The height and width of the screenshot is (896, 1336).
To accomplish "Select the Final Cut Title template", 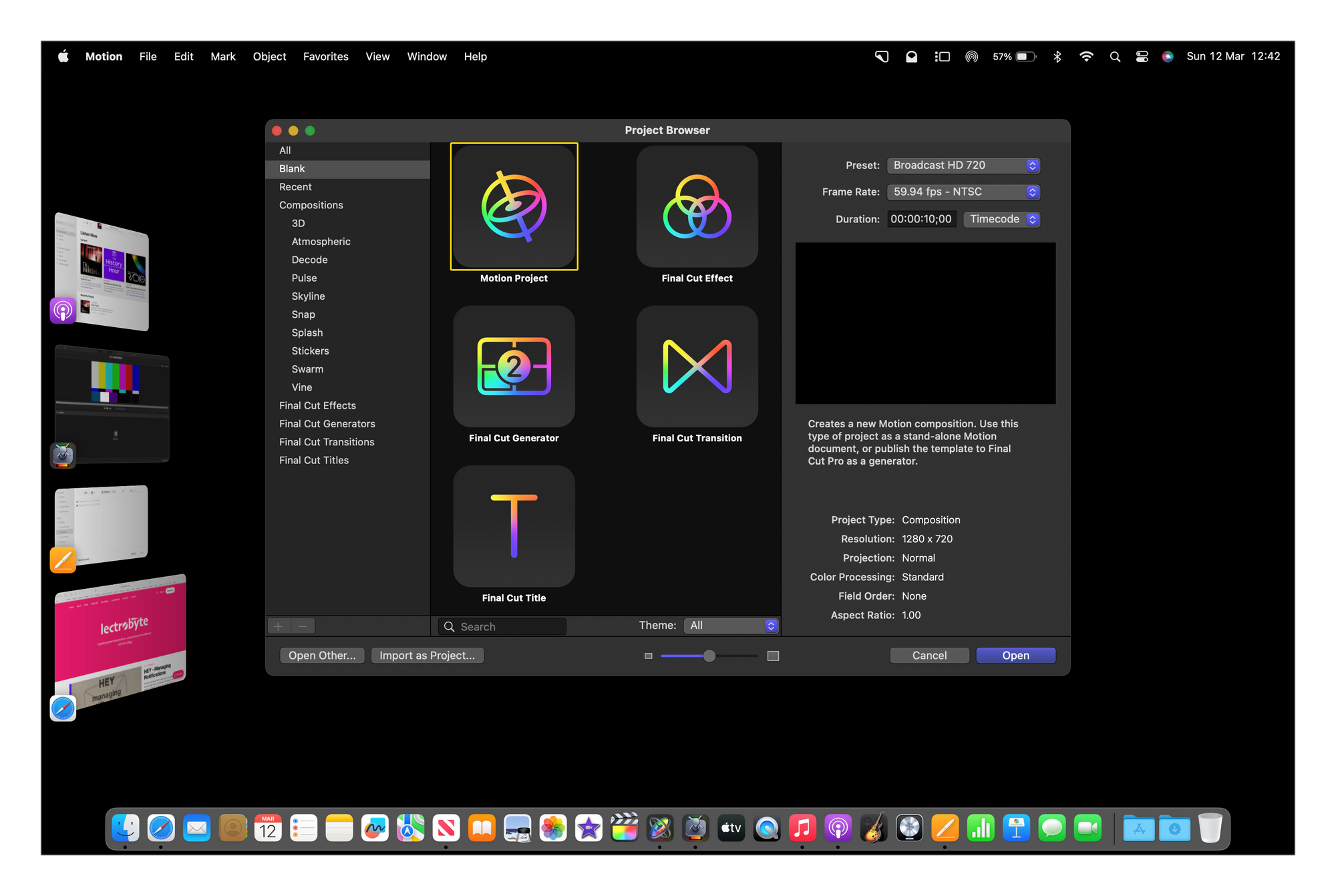I will (514, 526).
